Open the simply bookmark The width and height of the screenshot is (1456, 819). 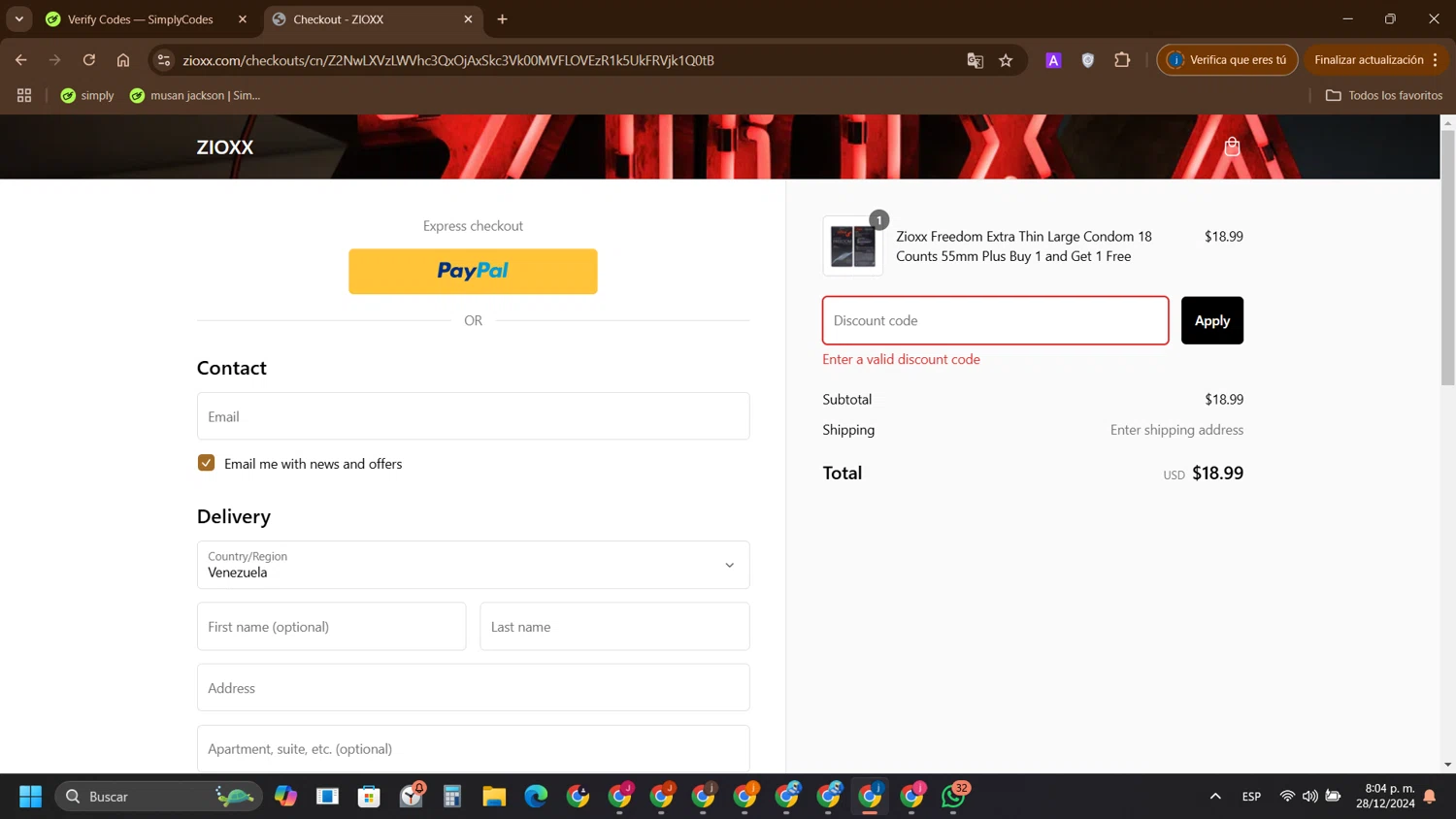click(87, 95)
